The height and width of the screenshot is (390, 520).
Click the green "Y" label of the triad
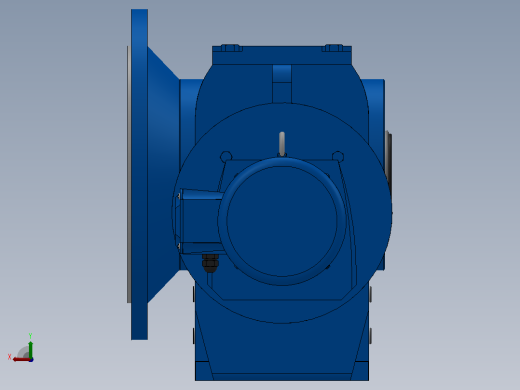[30, 336]
